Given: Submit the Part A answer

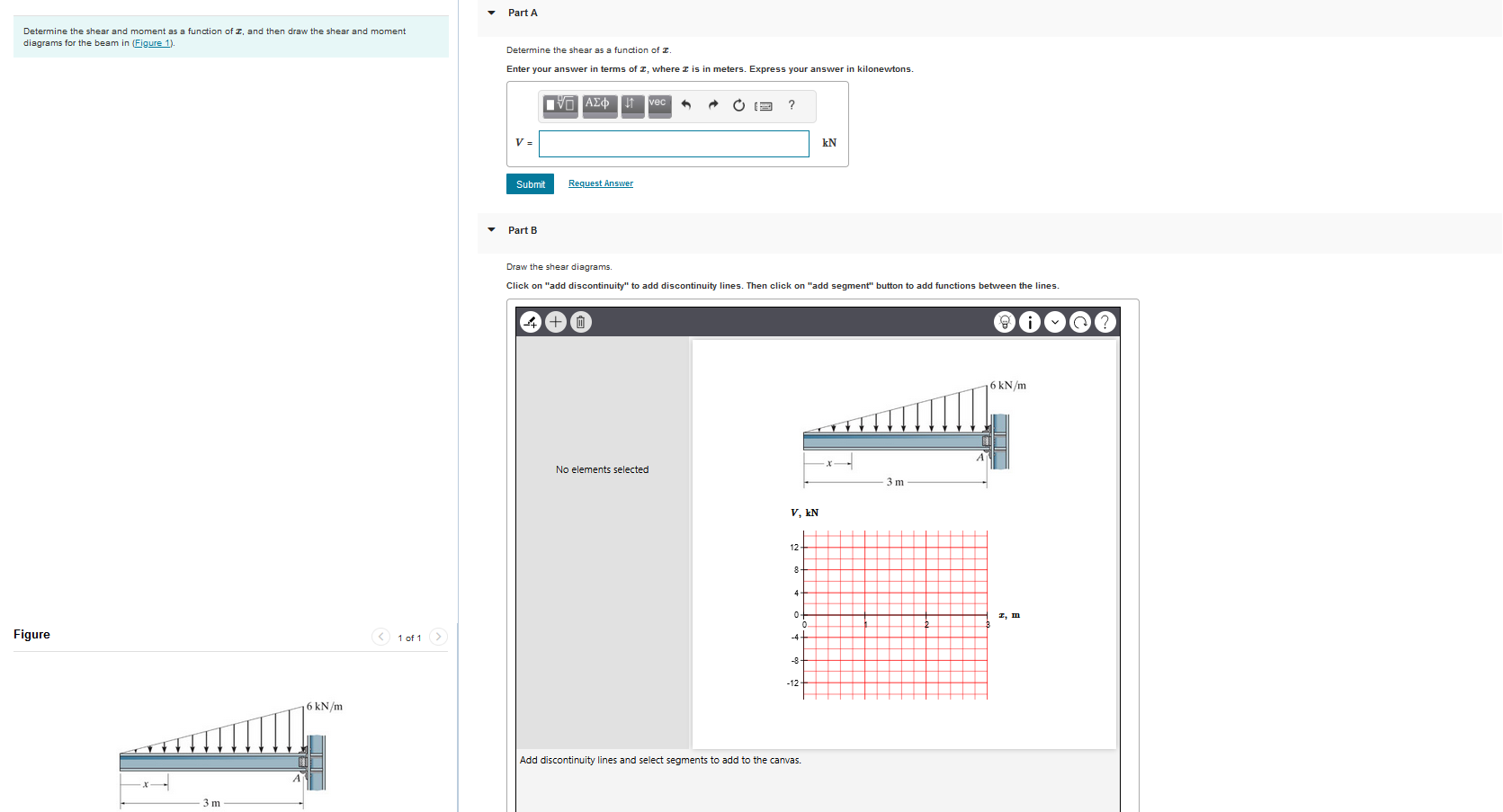Looking at the screenshot, I should coord(530,184).
